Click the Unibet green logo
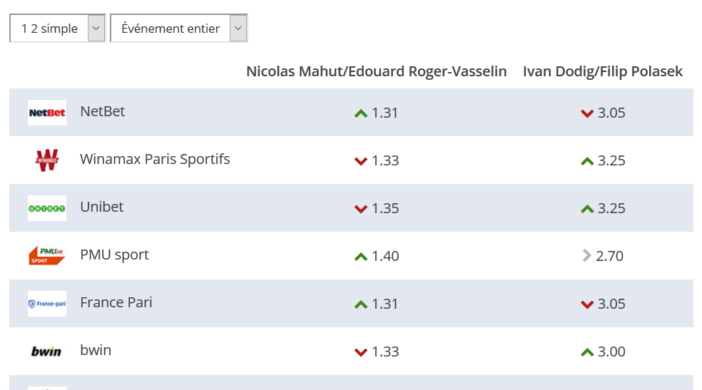Viewport: 702px width, 390px height. (47, 208)
